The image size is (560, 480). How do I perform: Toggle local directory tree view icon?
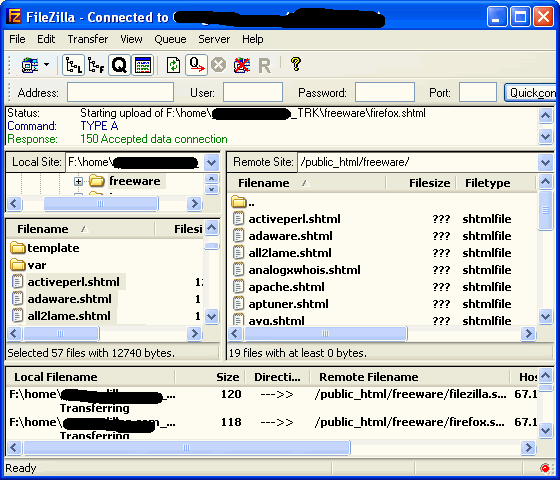[74, 65]
